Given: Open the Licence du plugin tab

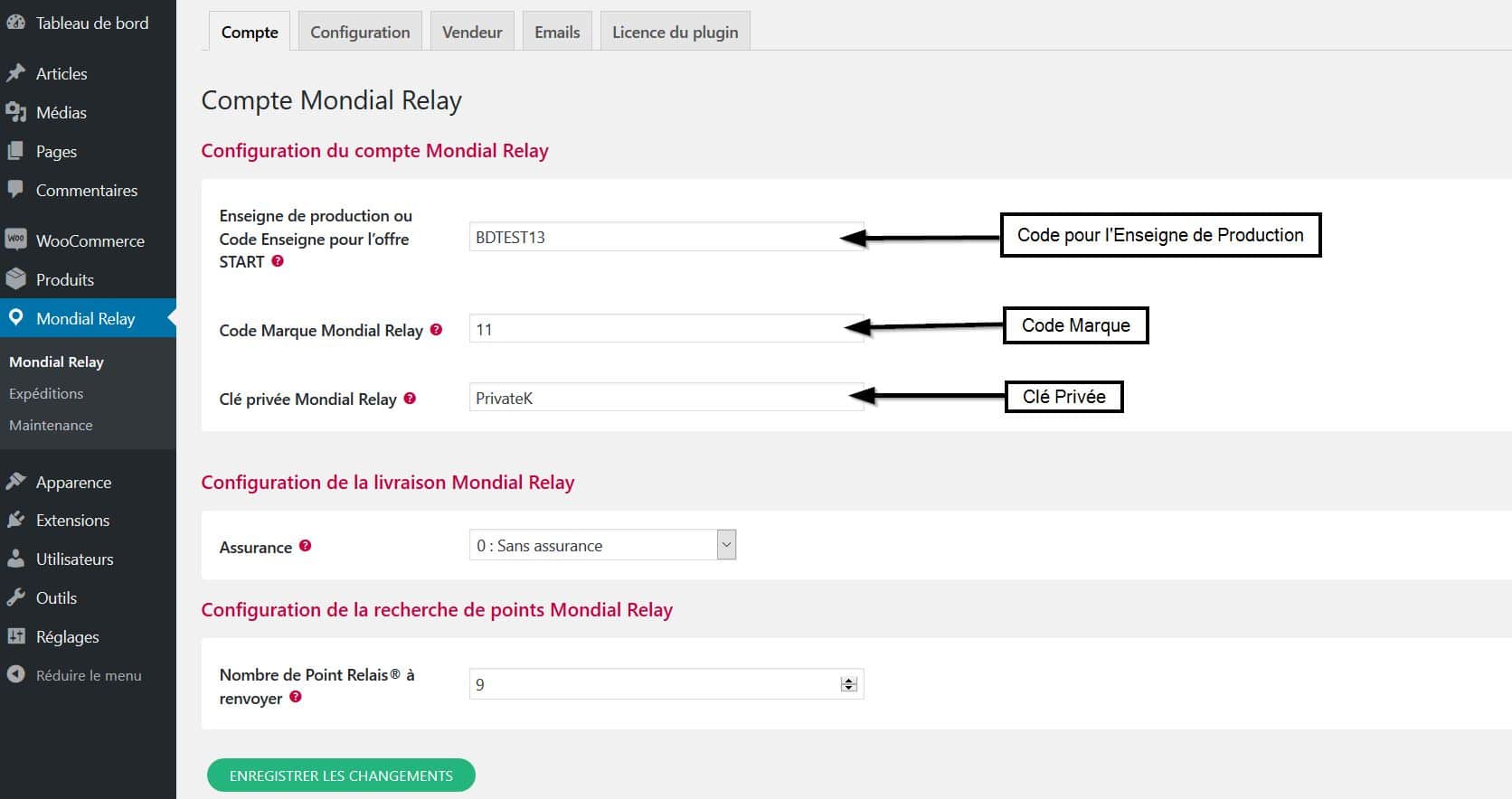Looking at the screenshot, I should [676, 32].
